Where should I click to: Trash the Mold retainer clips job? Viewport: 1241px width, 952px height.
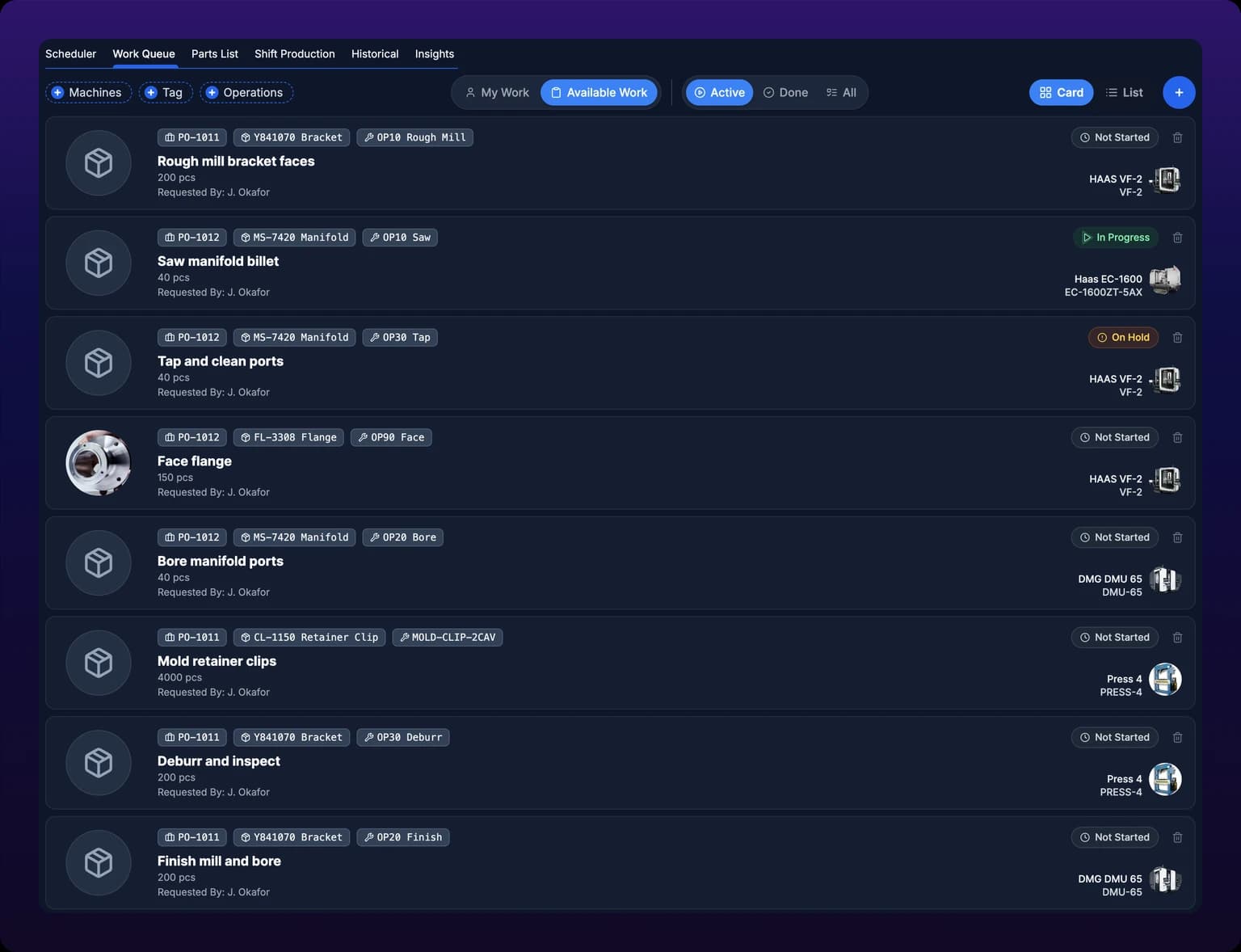point(1177,638)
